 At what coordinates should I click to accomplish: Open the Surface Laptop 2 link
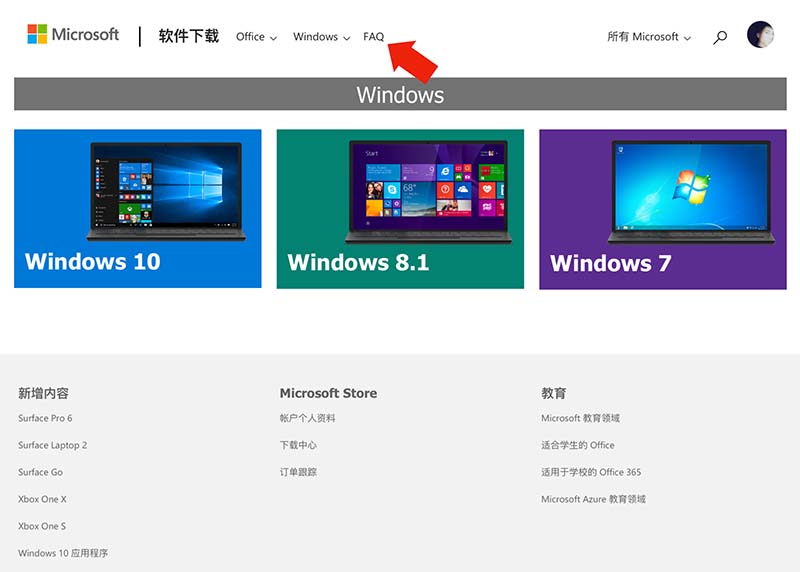52,445
